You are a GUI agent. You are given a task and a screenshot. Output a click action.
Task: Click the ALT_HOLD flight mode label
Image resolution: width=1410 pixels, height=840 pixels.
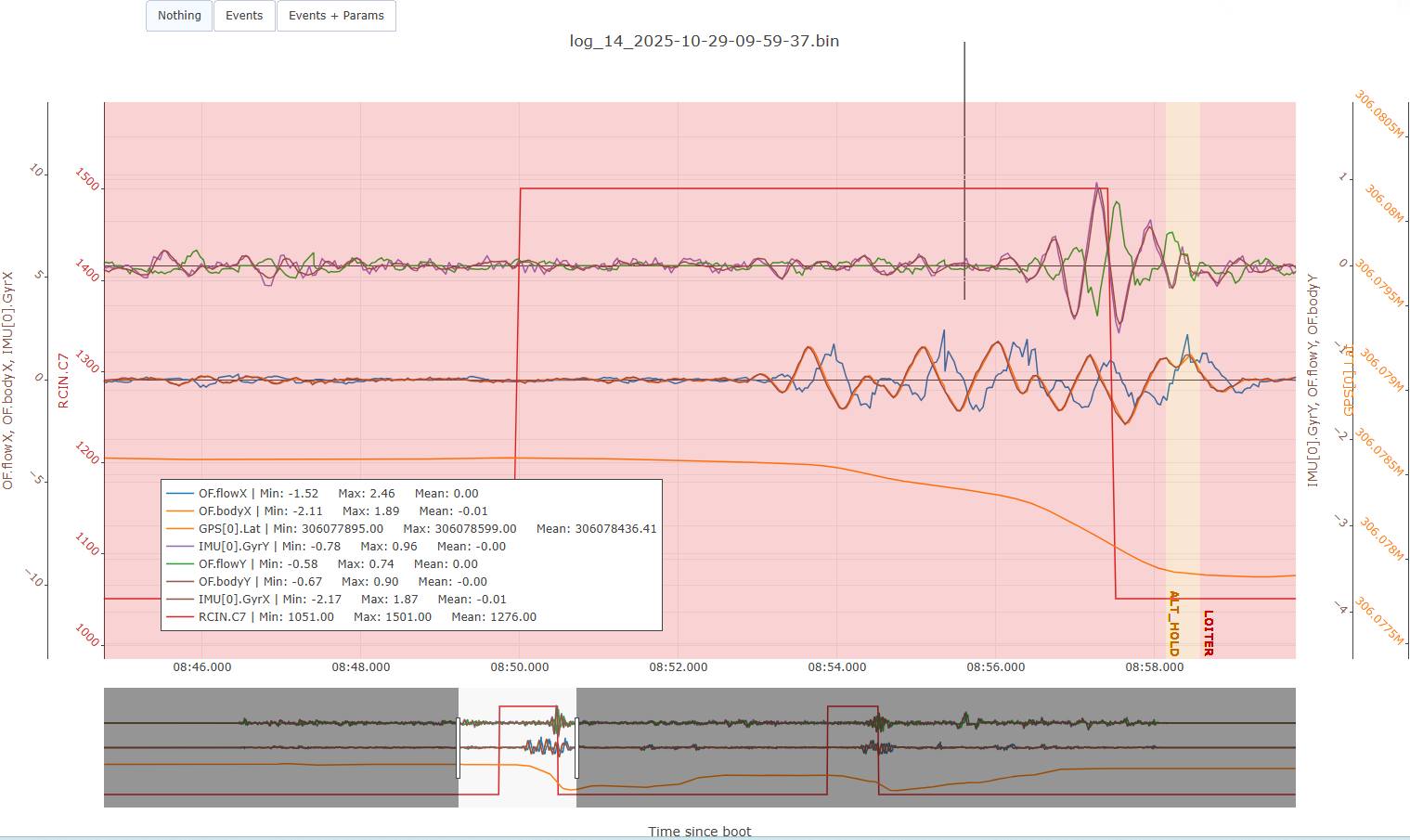point(1173,623)
